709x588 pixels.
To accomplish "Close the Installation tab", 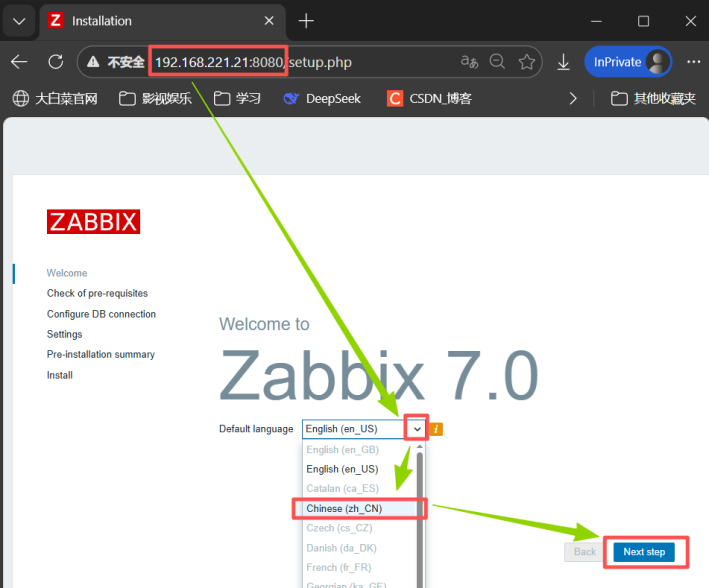I will tap(269, 21).
